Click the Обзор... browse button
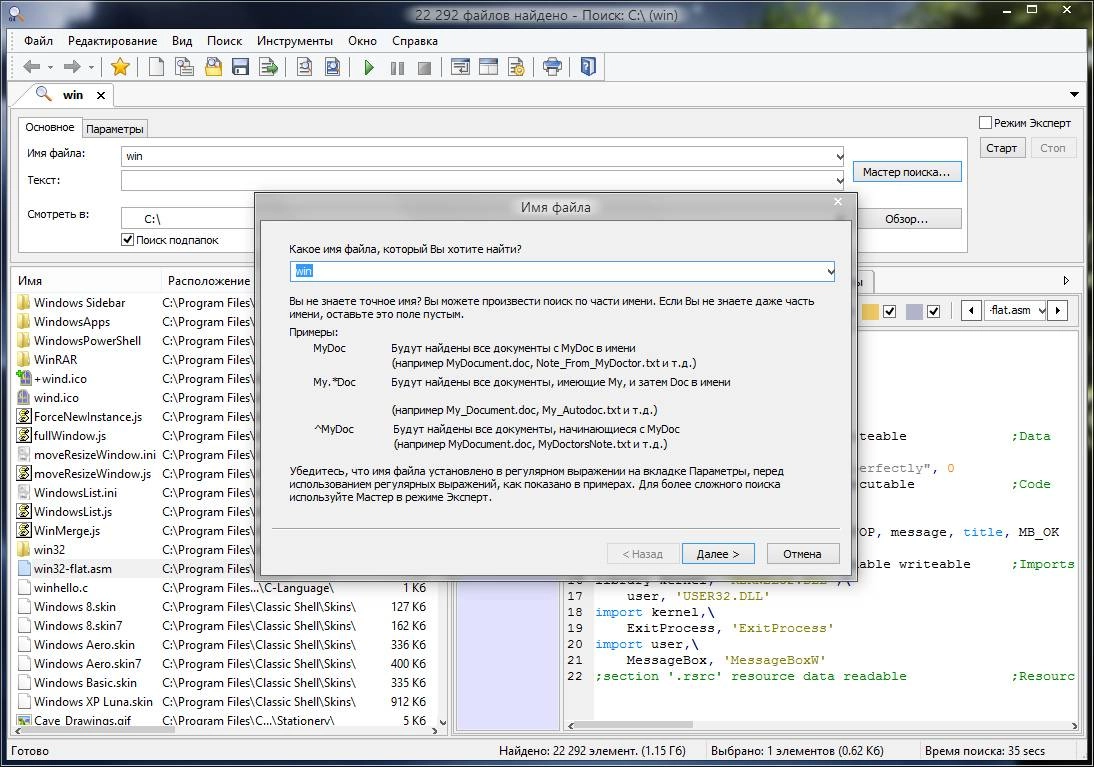The width and height of the screenshot is (1094, 767). coord(906,219)
